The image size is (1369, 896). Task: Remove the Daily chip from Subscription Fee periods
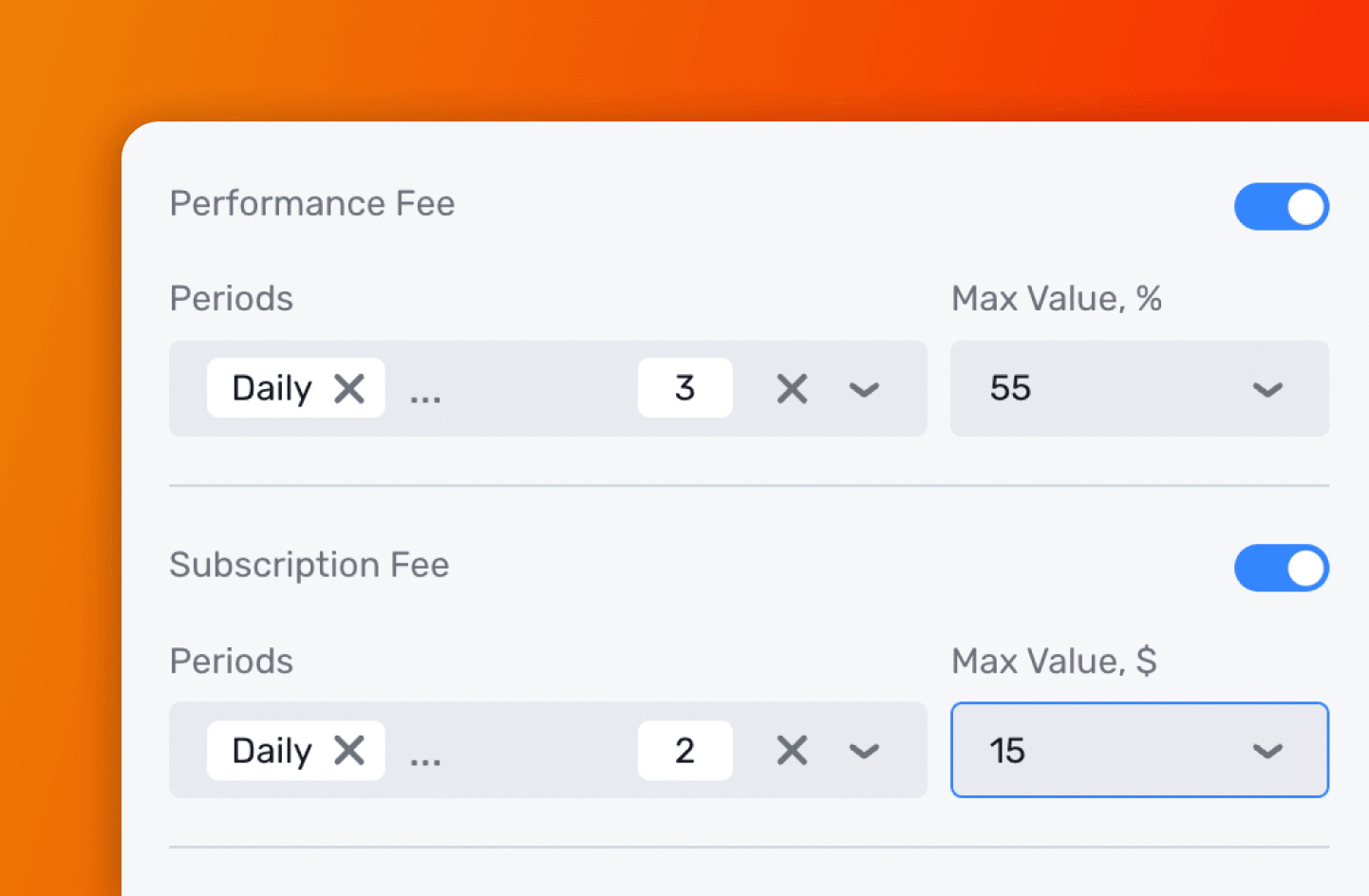[349, 750]
